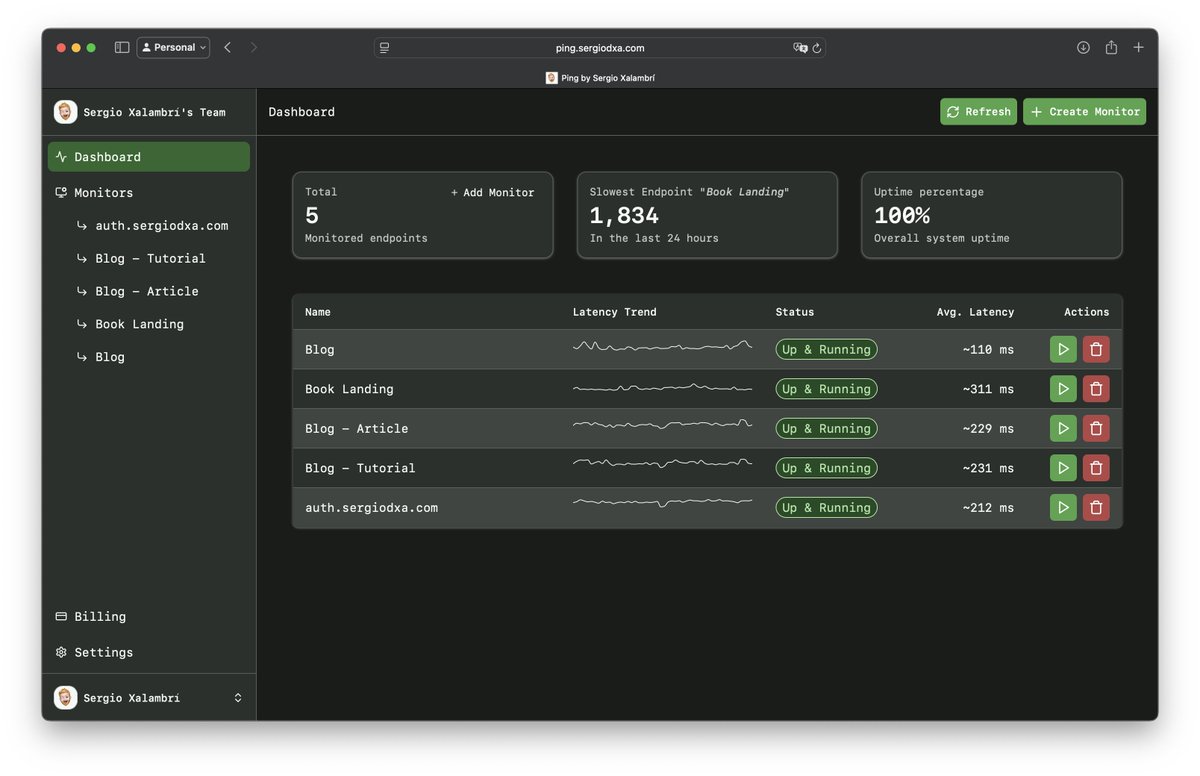Click the Book Landing name in the table

coord(349,389)
